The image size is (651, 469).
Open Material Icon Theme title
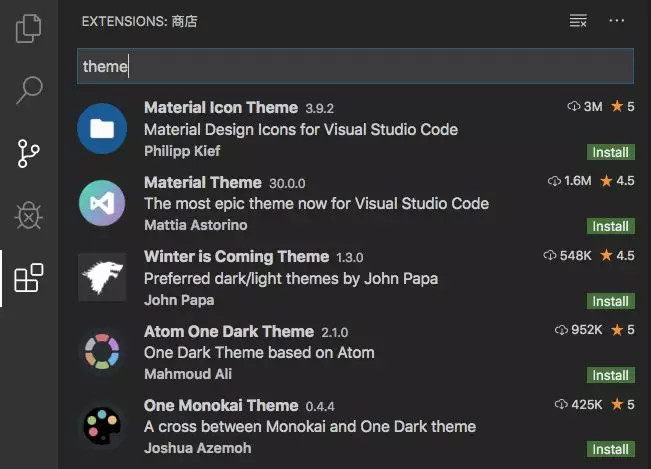(x=221, y=108)
